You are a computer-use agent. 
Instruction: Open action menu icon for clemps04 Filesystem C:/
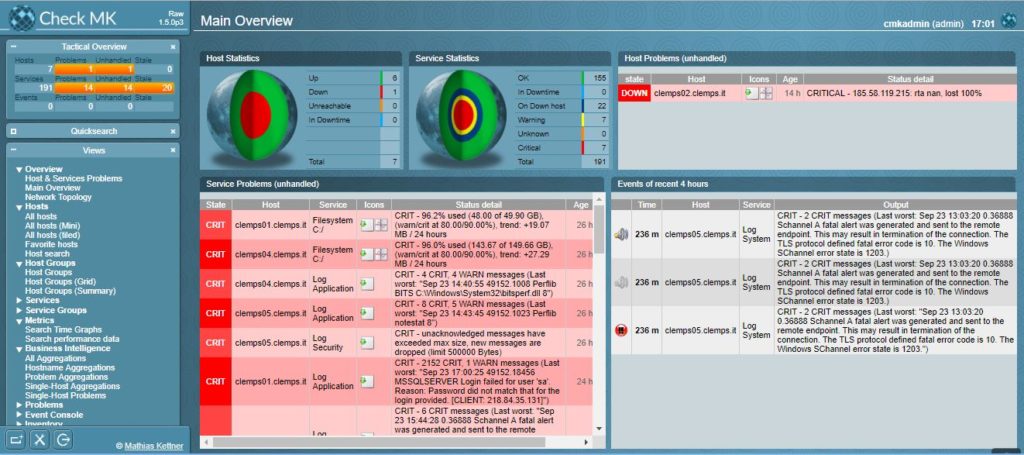pos(366,254)
